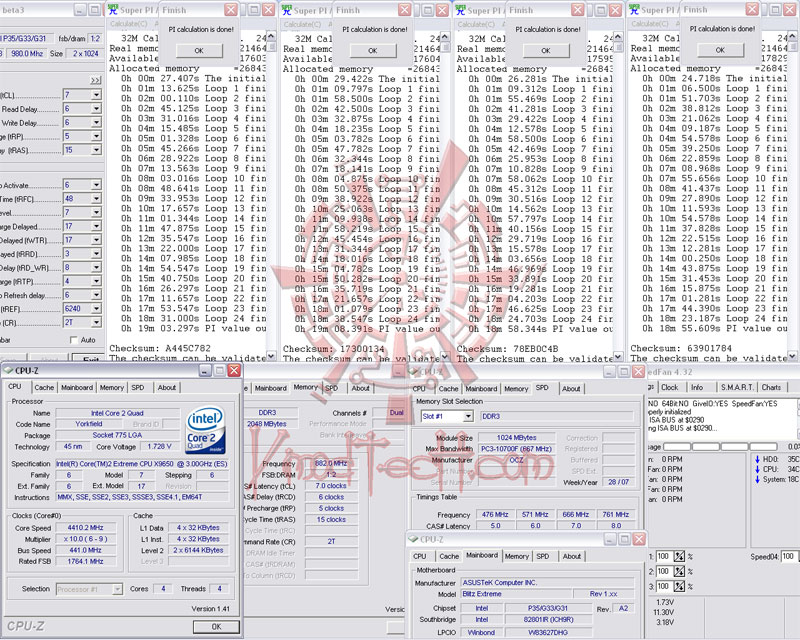Select the S.M.A.R.T. tab in SpeedFan
The image size is (800, 640).
tap(737, 387)
